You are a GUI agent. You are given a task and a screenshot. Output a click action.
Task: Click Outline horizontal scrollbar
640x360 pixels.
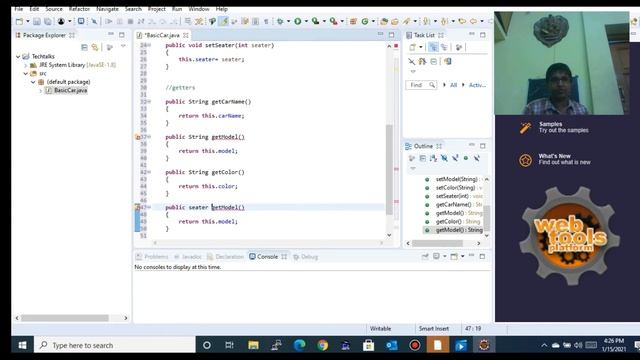437,244
